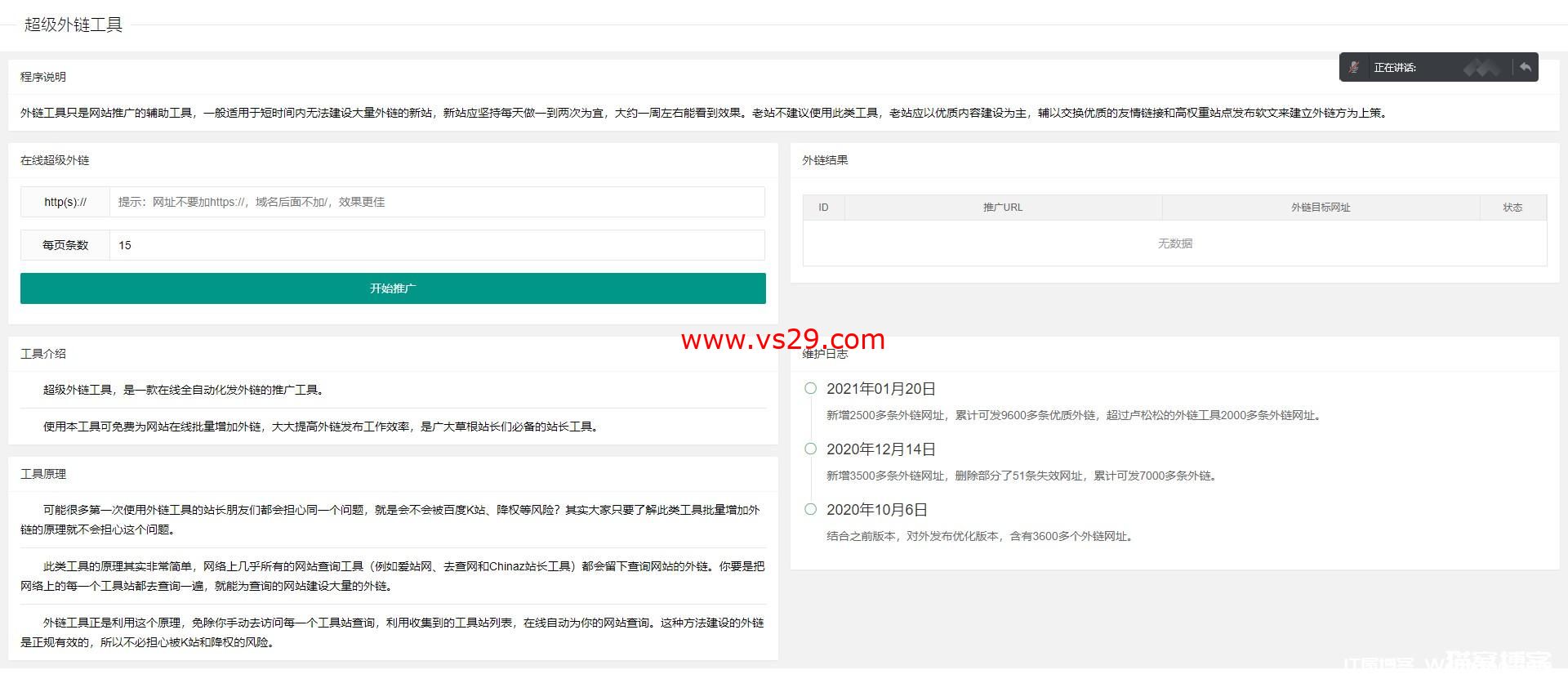Click the 状态 column header
The height and width of the screenshot is (688, 1568).
coord(1512,208)
